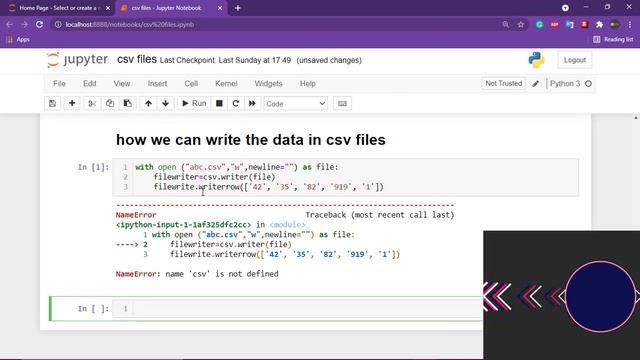Interrupt the kernel with stop icon
The image size is (640, 360).
coord(219,103)
